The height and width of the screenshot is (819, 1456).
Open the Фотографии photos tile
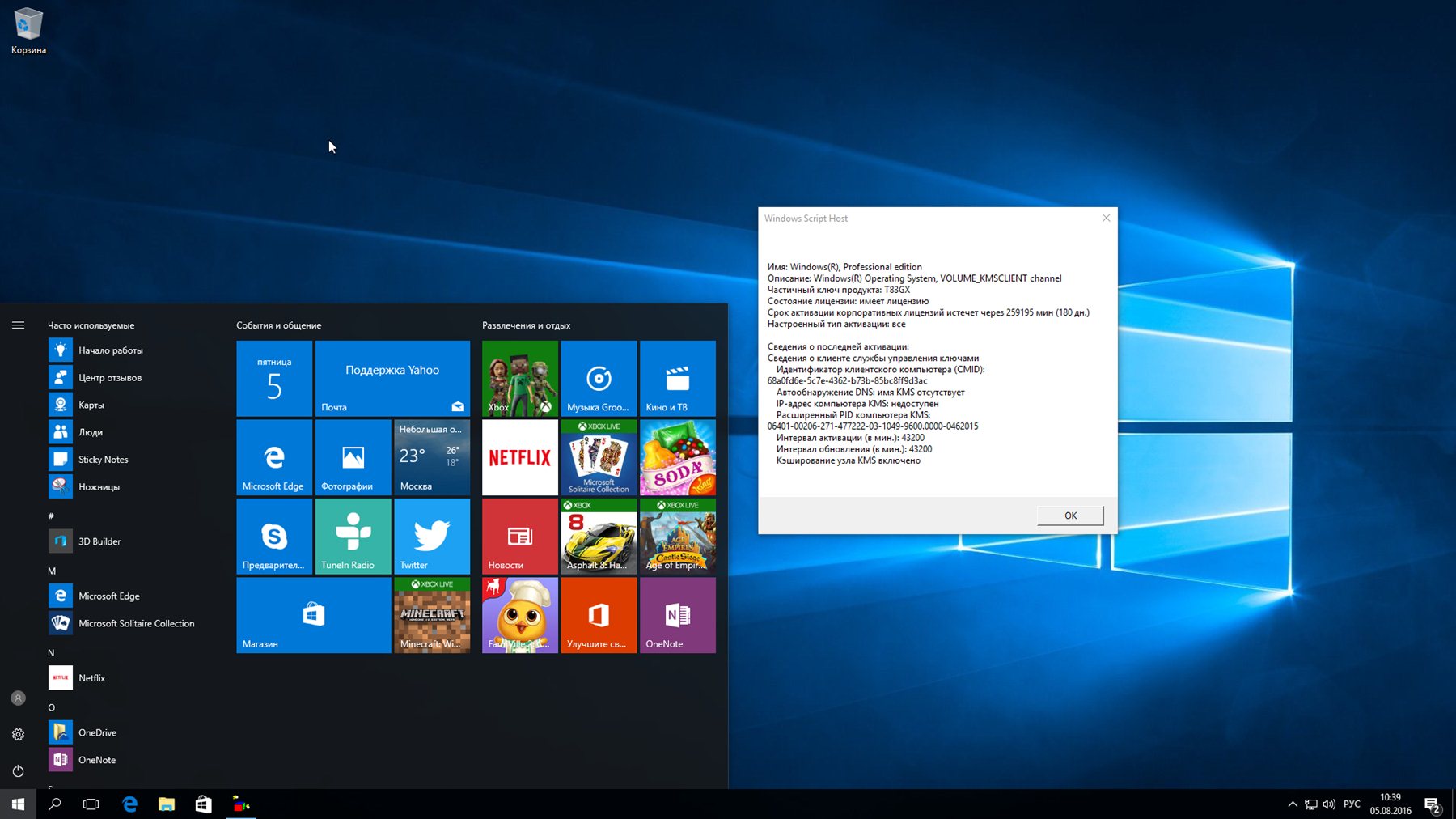[353, 457]
